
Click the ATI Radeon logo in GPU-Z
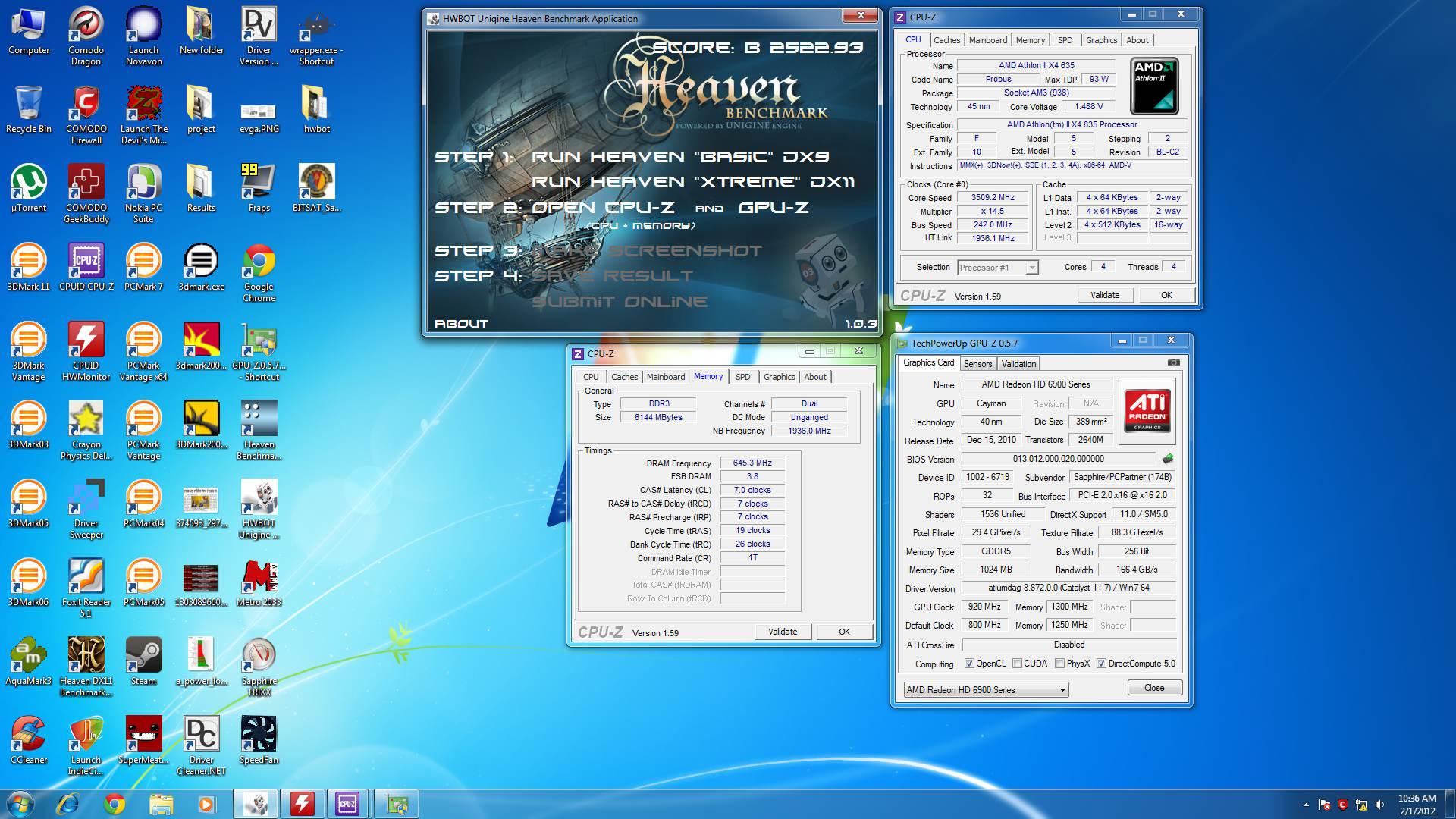point(1147,412)
